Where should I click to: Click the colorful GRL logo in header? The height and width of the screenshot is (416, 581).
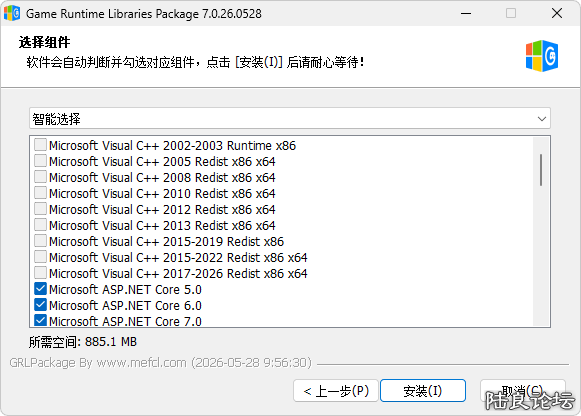click(542, 56)
